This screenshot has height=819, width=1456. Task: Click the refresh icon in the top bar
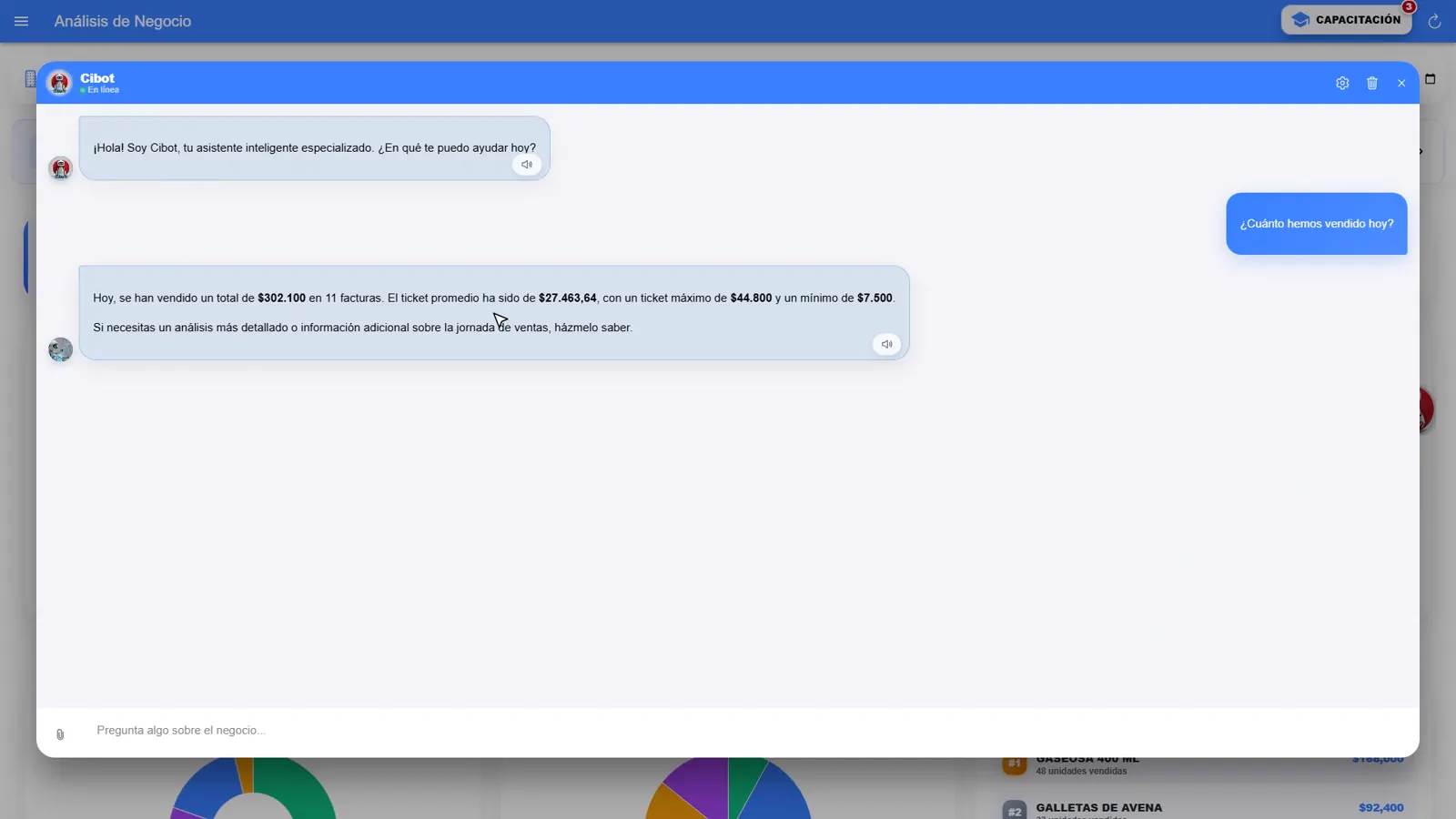(x=1434, y=21)
